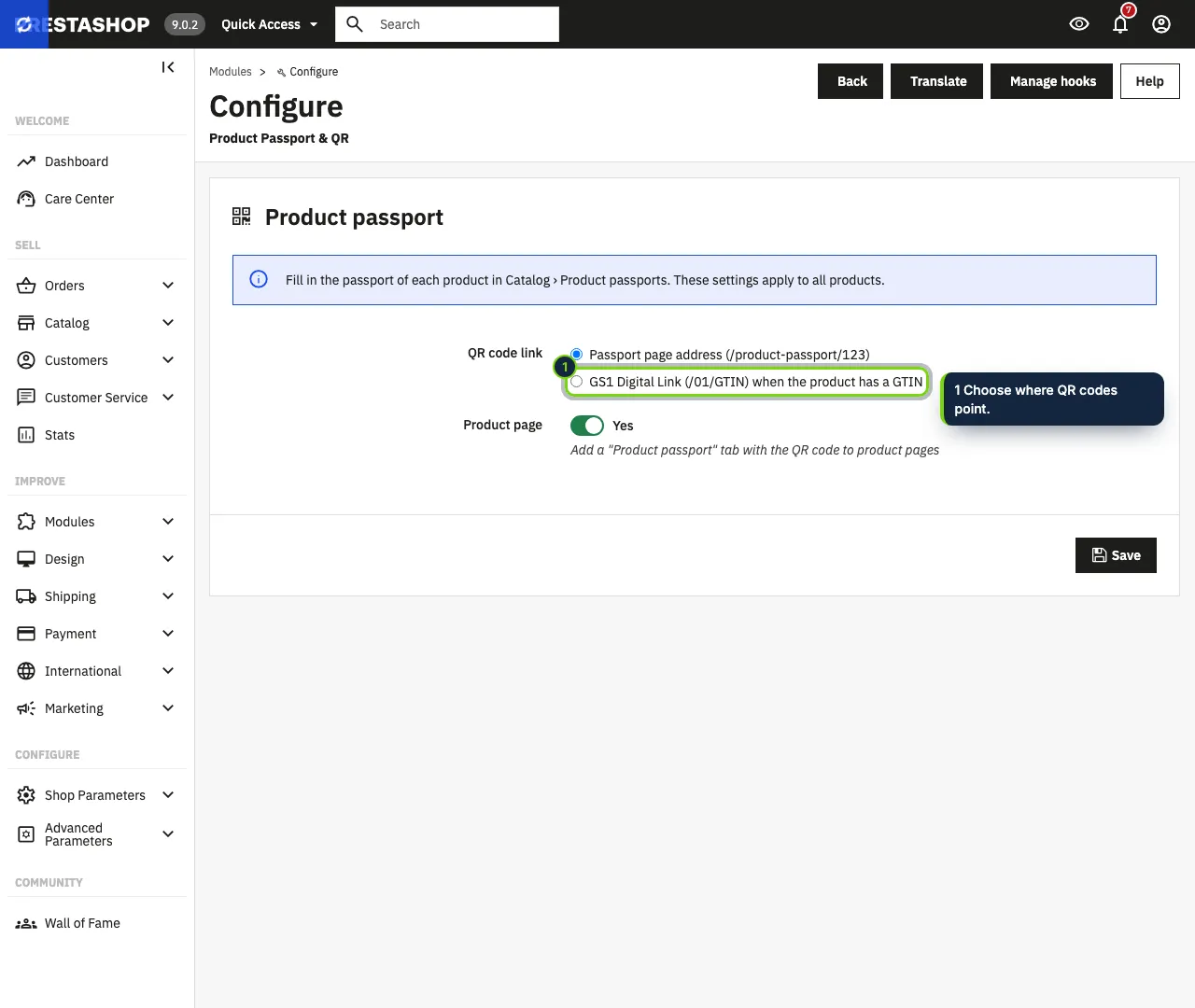The height and width of the screenshot is (1008, 1195).
Task: Select Passport page address radio option
Action: [577, 355]
